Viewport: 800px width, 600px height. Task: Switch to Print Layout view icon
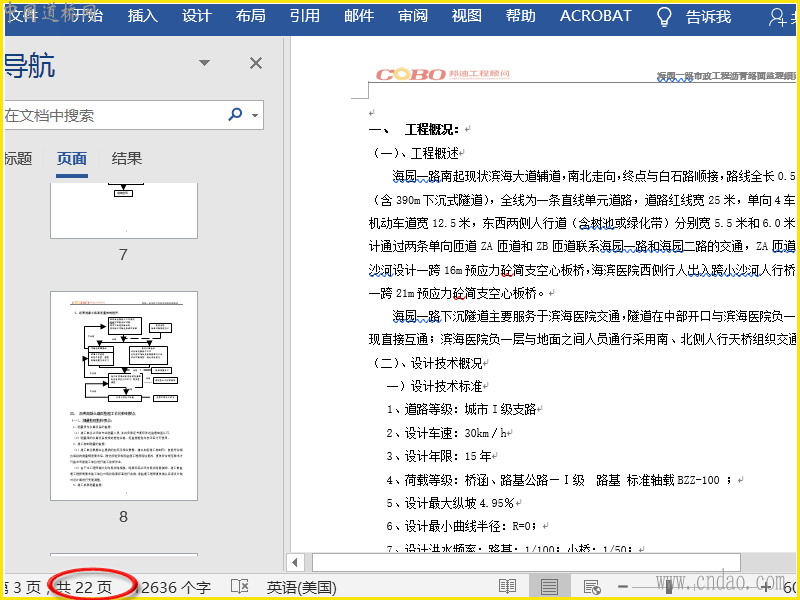point(549,586)
